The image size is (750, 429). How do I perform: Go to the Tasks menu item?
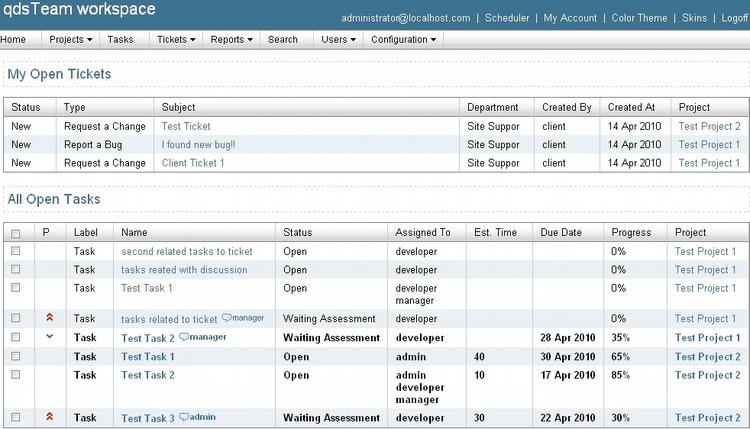coord(120,40)
